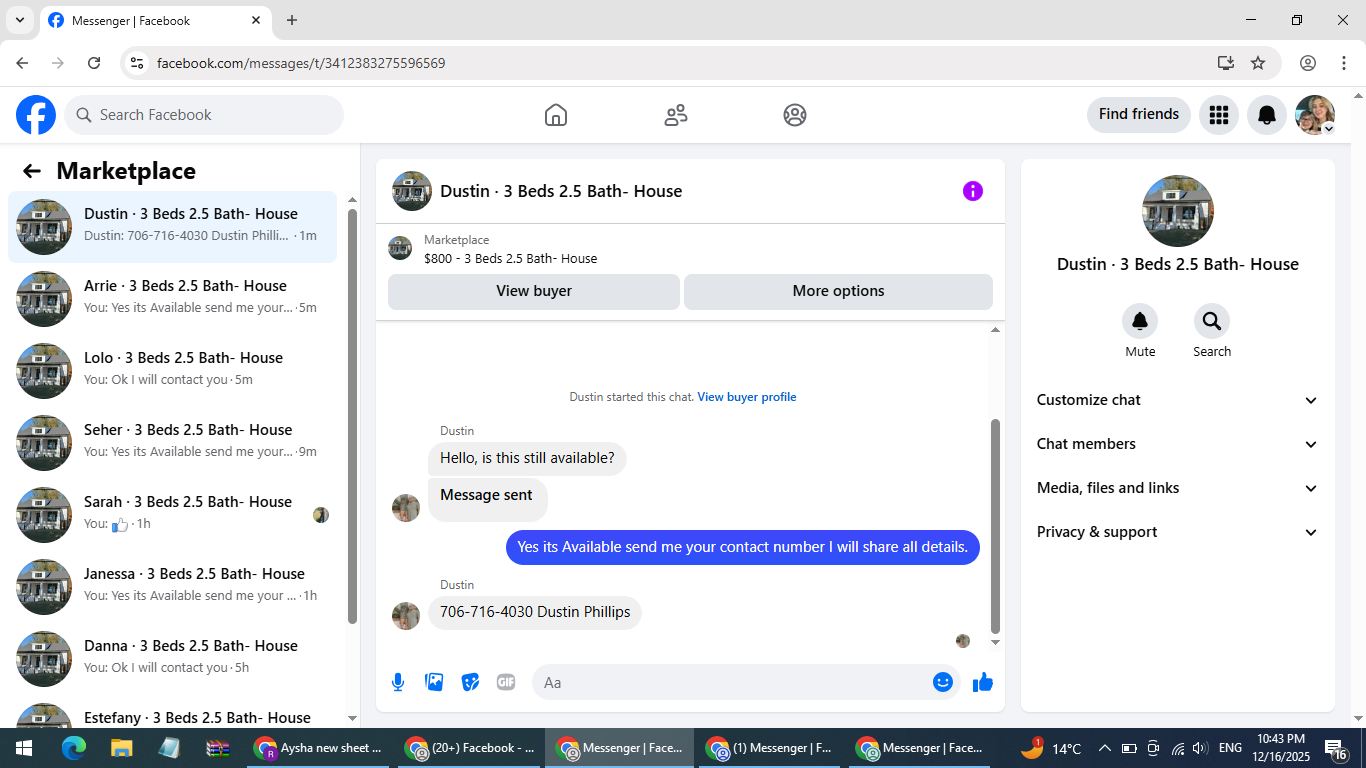Go back using the Marketplace back arrow
The width and height of the screenshot is (1366, 768).
[x=32, y=171]
